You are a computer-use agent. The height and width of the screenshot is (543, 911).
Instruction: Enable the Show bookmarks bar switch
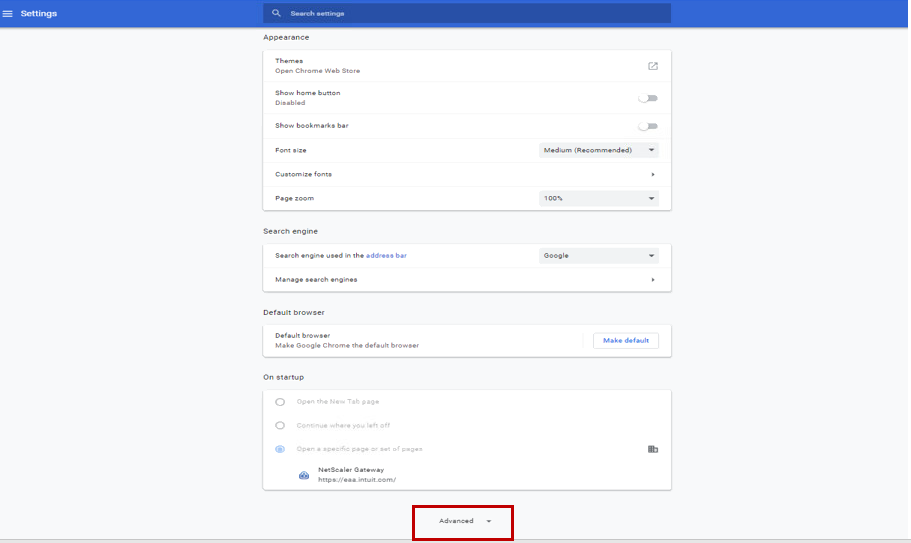pos(648,126)
